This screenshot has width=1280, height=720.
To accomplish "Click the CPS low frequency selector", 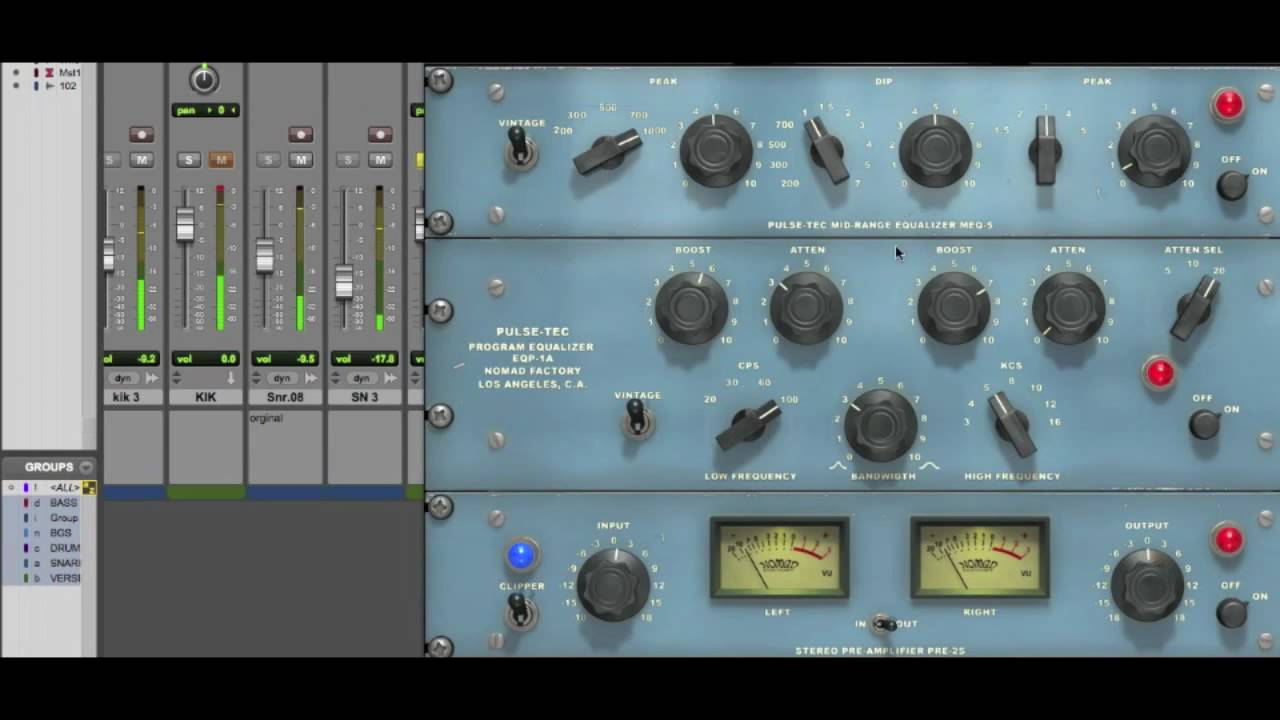I will pyautogui.click(x=749, y=424).
